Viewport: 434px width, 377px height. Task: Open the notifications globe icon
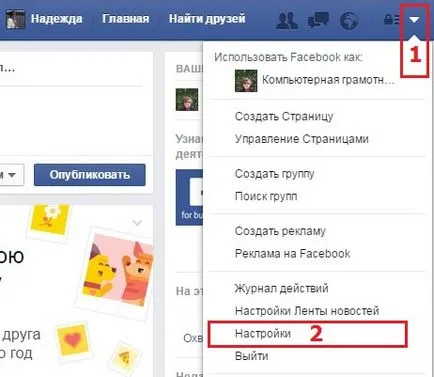click(349, 21)
